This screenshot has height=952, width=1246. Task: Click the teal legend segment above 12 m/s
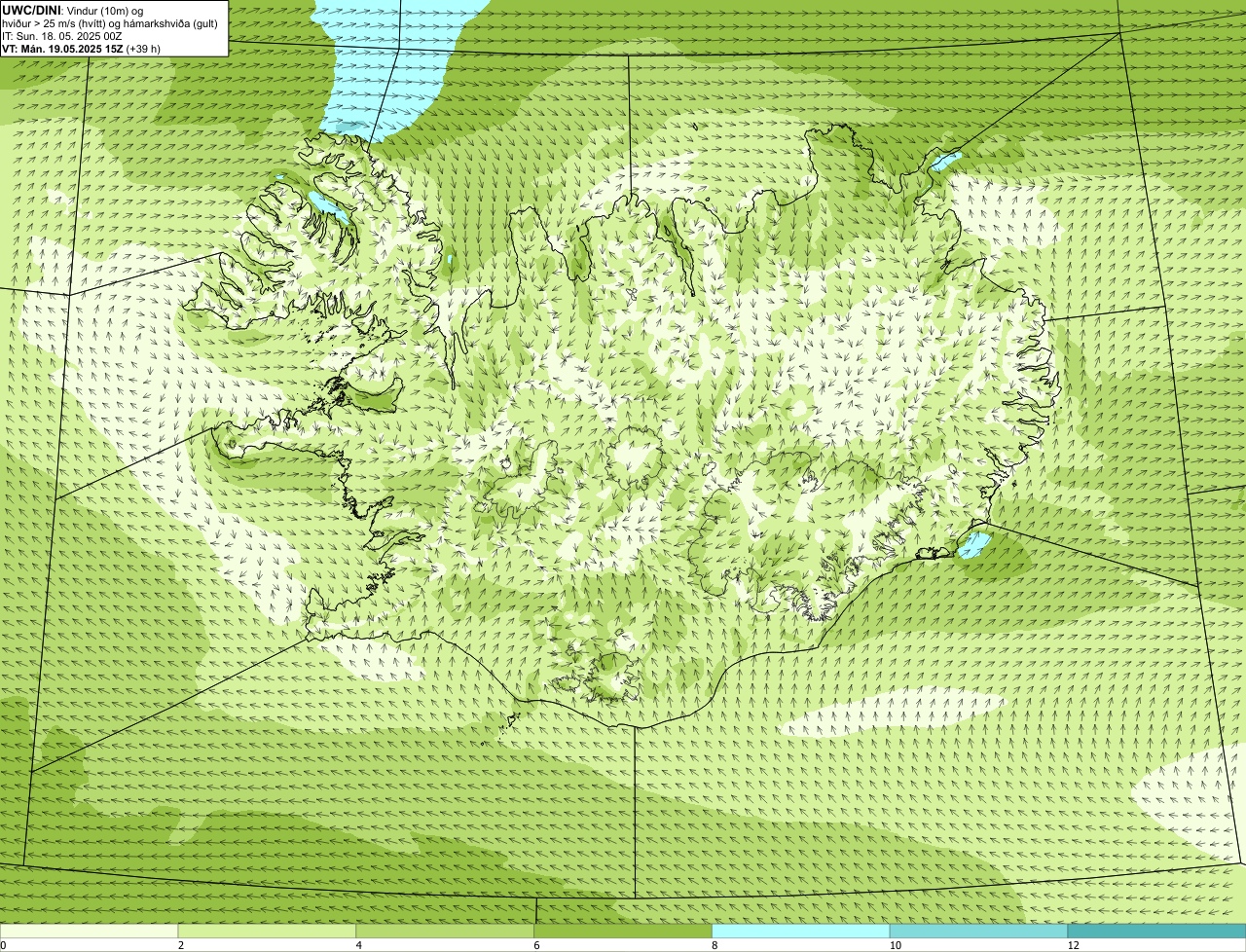click(x=1156, y=931)
